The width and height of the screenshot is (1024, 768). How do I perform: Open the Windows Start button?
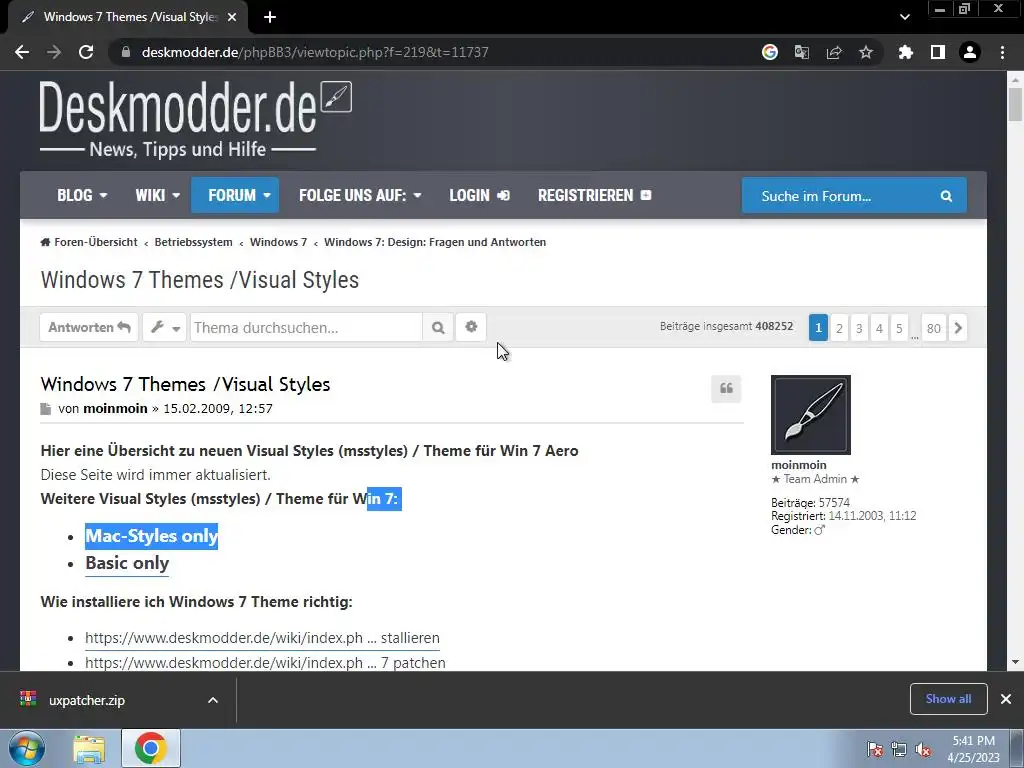click(x=27, y=748)
